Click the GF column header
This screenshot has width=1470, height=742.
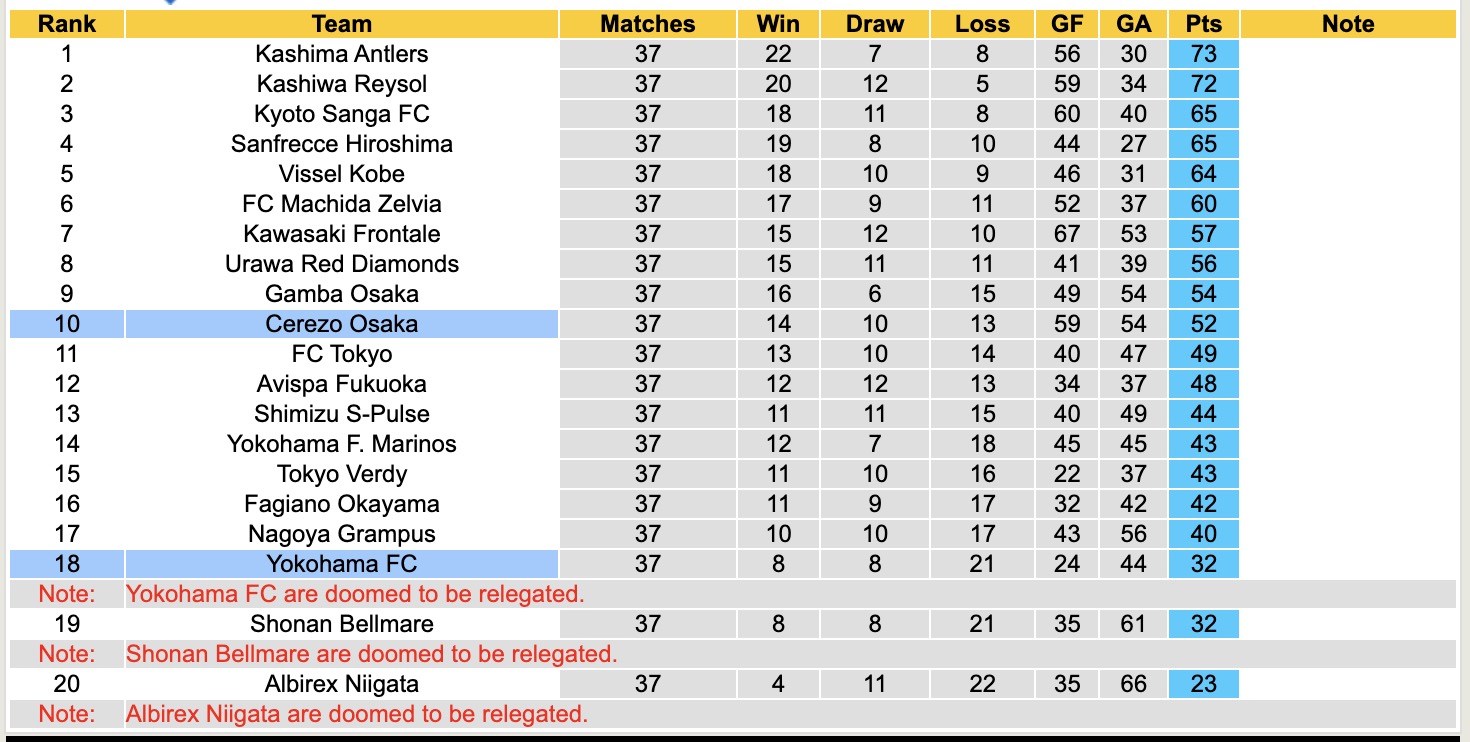coord(1067,24)
